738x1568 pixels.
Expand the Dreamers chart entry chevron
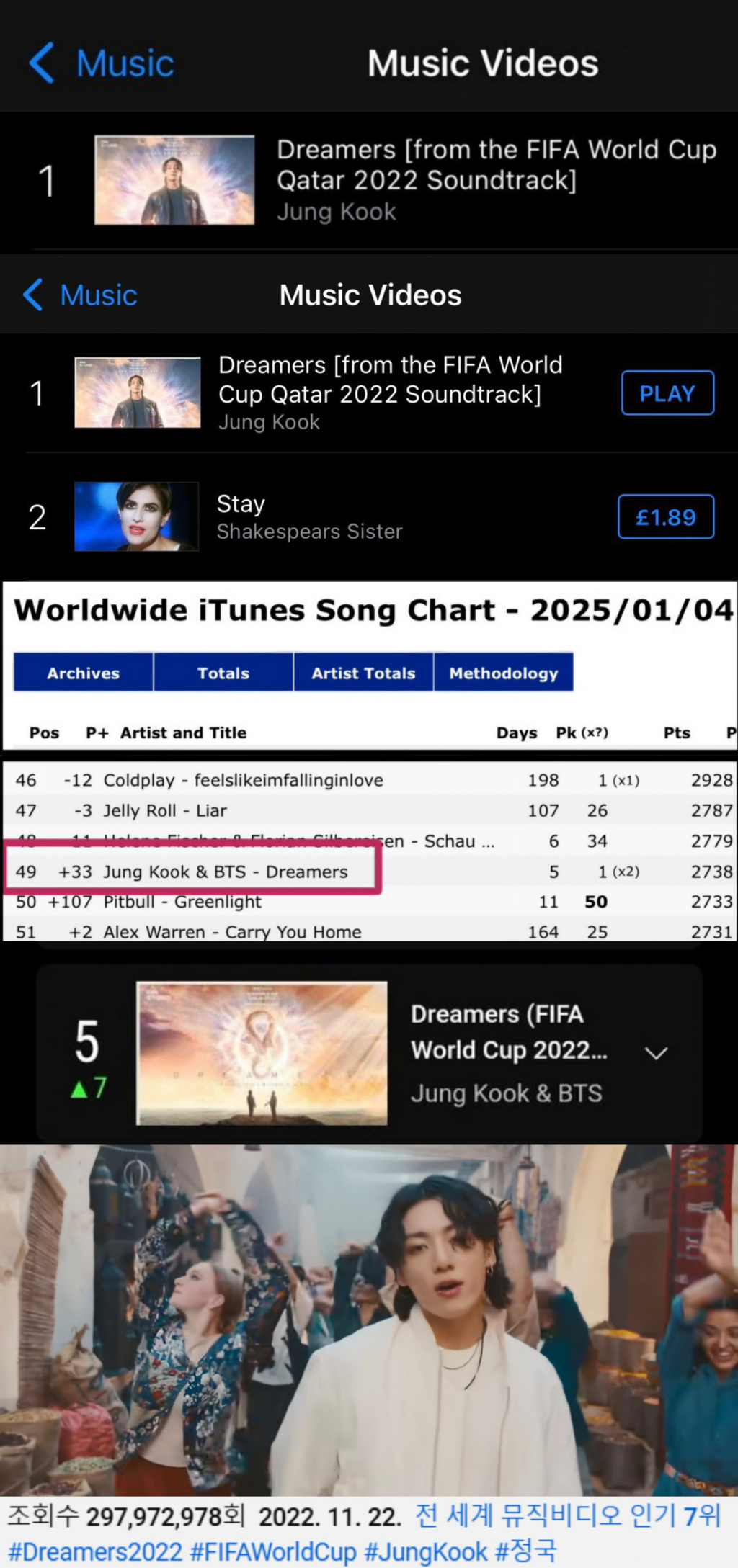pyautogui.click(x=656, y=1053)
